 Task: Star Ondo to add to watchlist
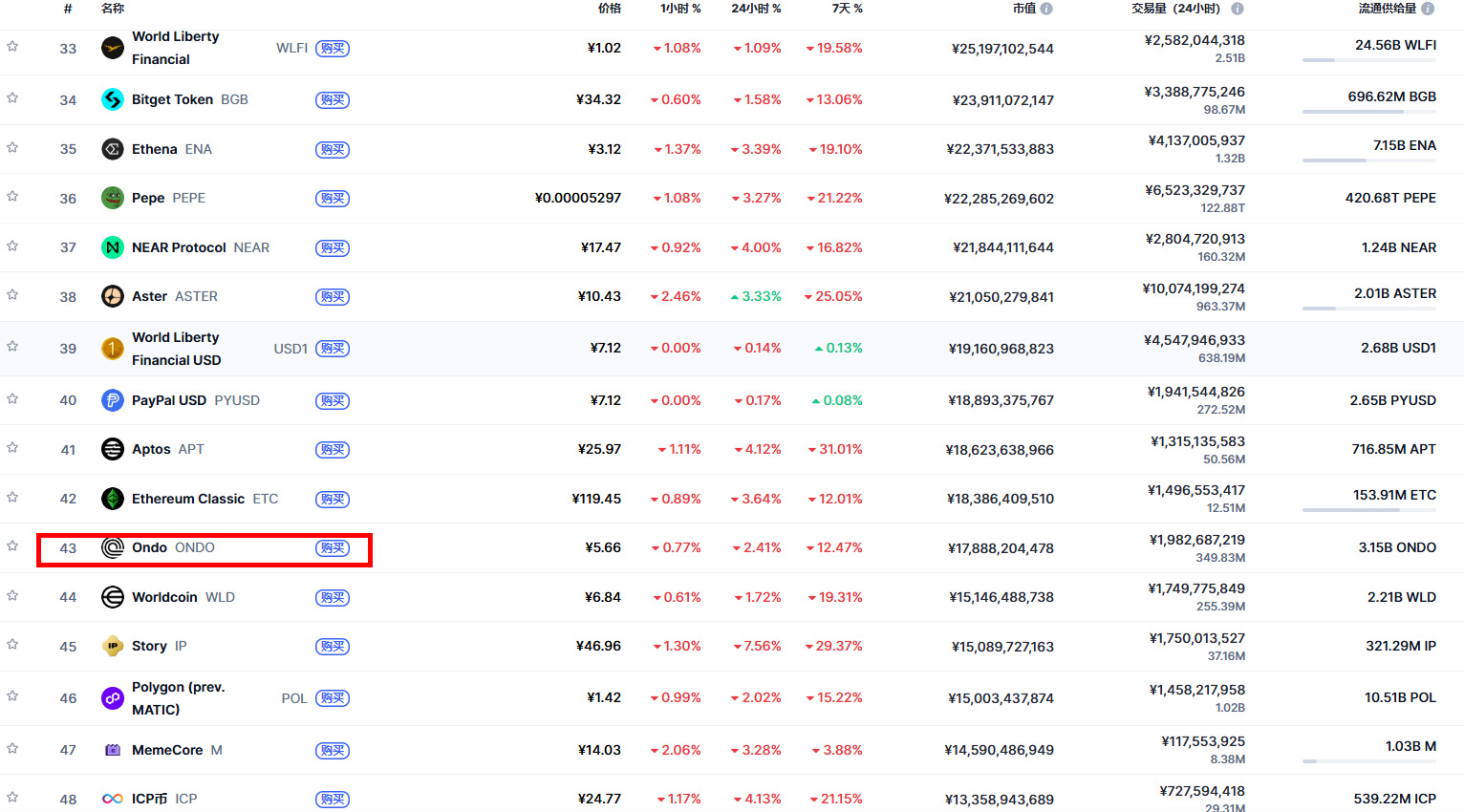click(x=12, y=546)
